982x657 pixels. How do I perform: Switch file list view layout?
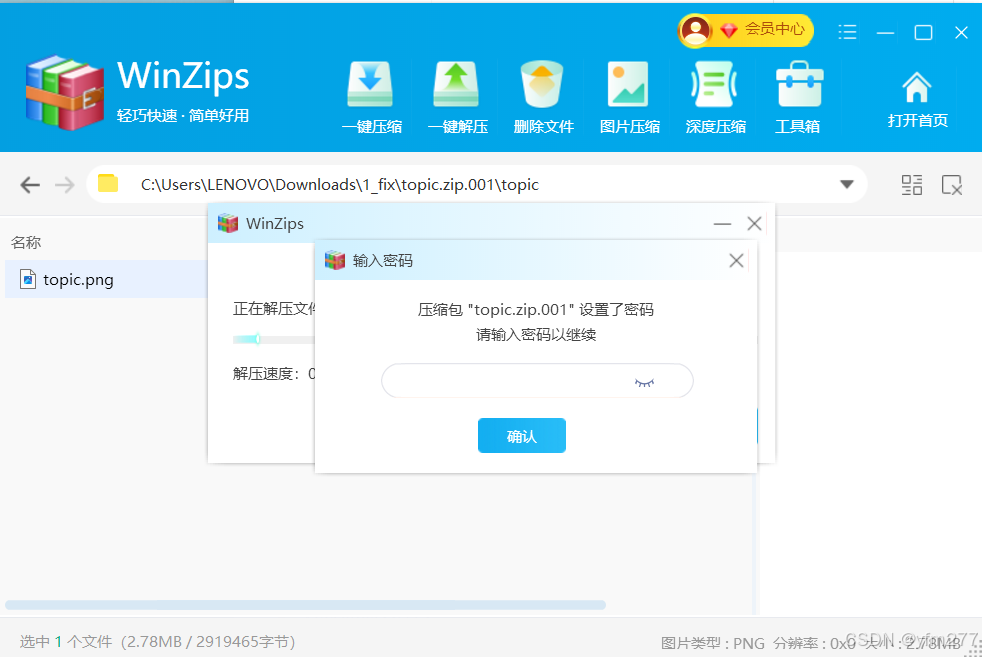pyautogui.click(x=912, y=185)
